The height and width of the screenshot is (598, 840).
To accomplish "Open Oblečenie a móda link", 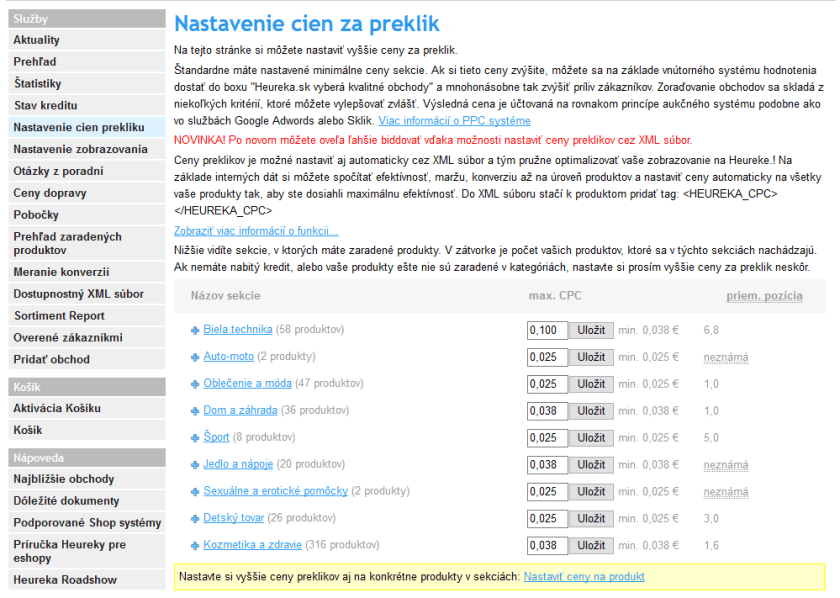I will pyautogui.click(x=247, y=383).
